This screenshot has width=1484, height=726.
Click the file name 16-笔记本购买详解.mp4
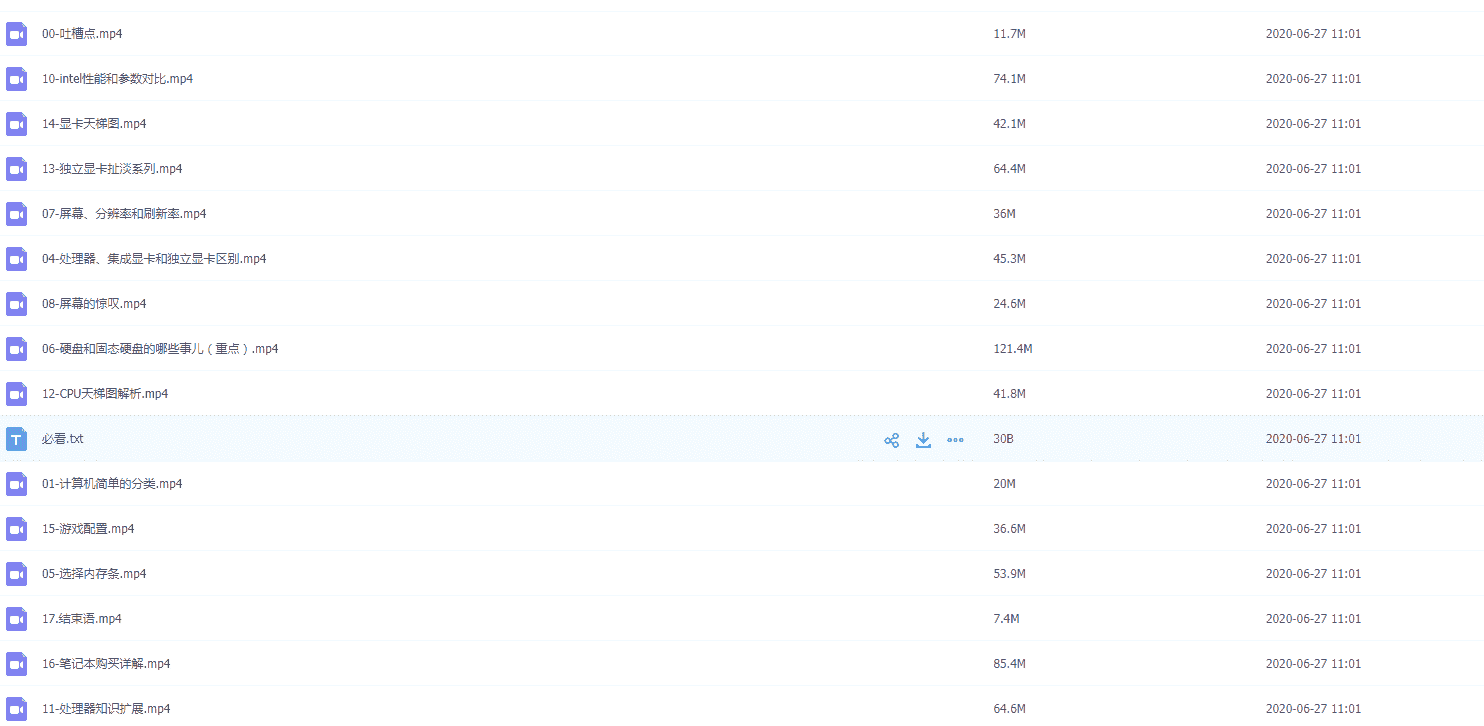[x=106, y=664]
